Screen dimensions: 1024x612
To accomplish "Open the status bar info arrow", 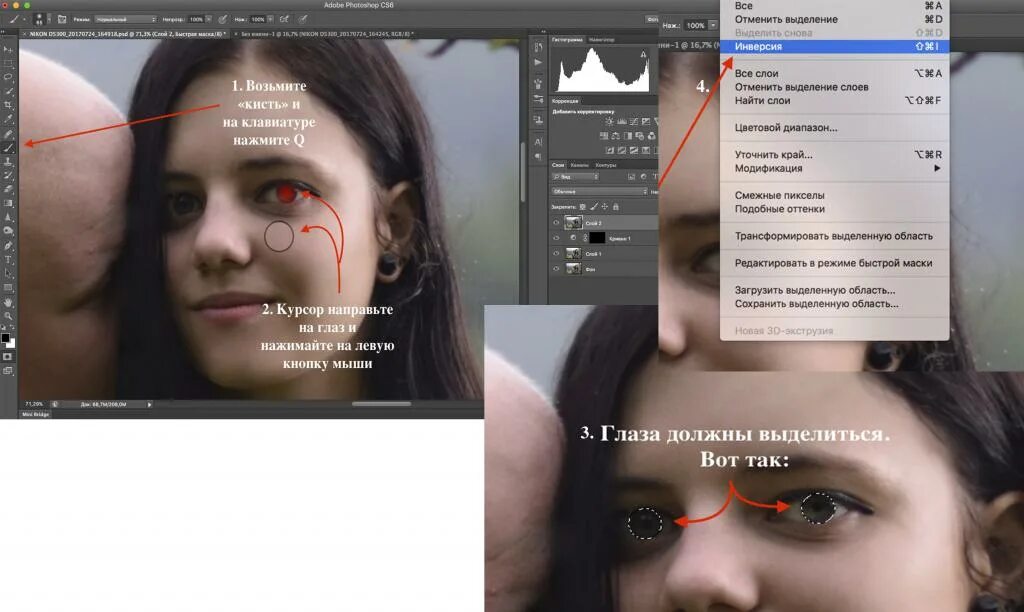I will pyautogui.click(x=150, y=405).
